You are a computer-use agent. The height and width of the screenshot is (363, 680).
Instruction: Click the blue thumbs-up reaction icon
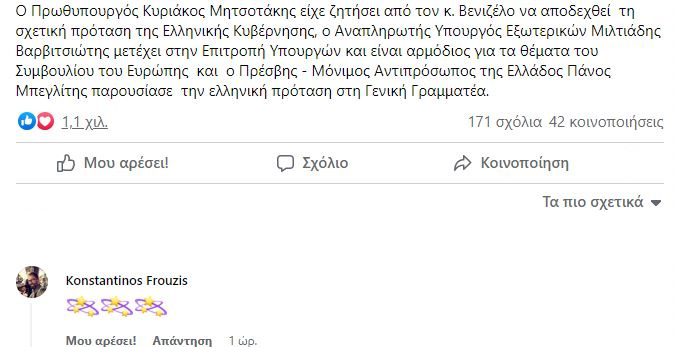click(26, 122)
